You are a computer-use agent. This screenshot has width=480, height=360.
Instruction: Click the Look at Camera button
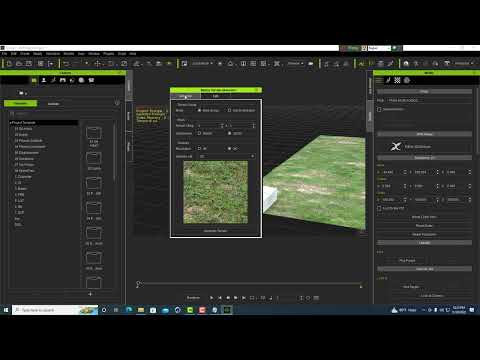pyautogui.click(x=432, y=296)
